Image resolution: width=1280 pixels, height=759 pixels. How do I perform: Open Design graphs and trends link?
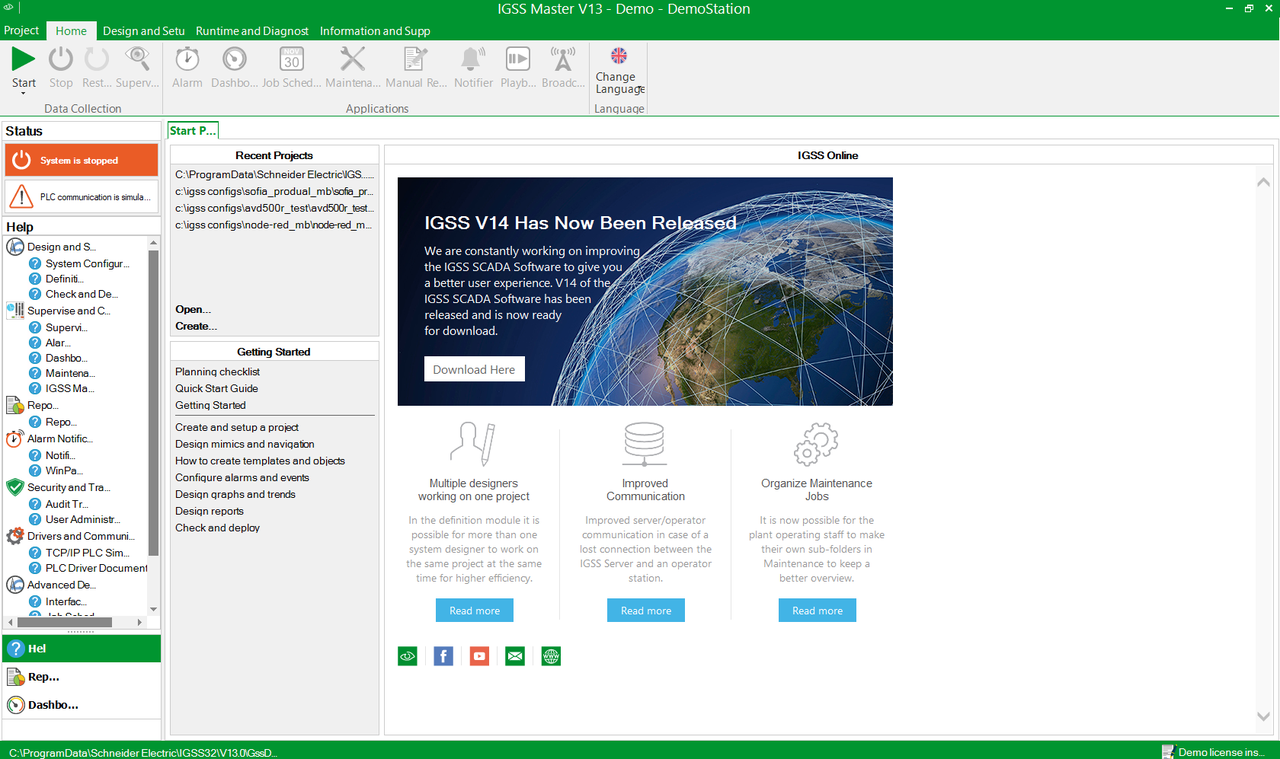coord(236,494)
